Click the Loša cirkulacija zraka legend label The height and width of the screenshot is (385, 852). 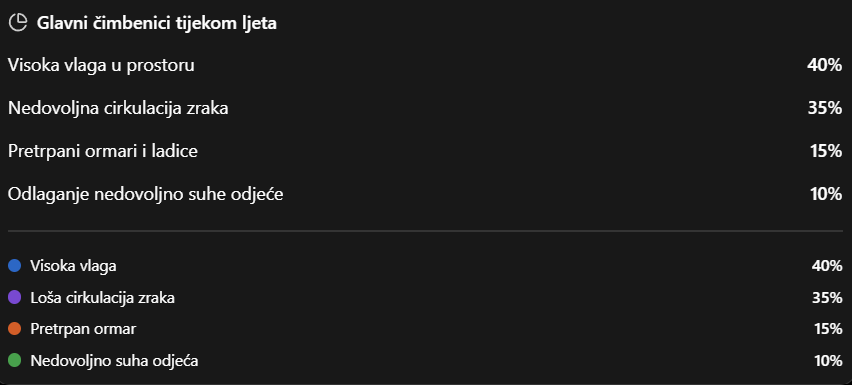[103, 298]
